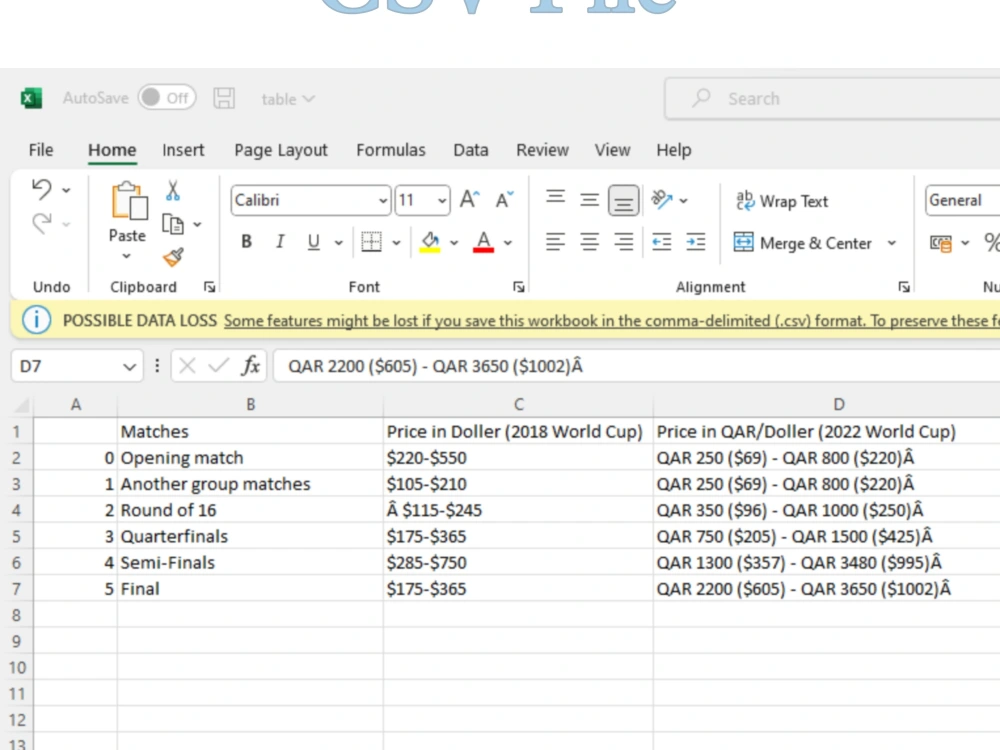Align text left
The height and width of the screenshot is (750, 1000).
coord(555,242)
